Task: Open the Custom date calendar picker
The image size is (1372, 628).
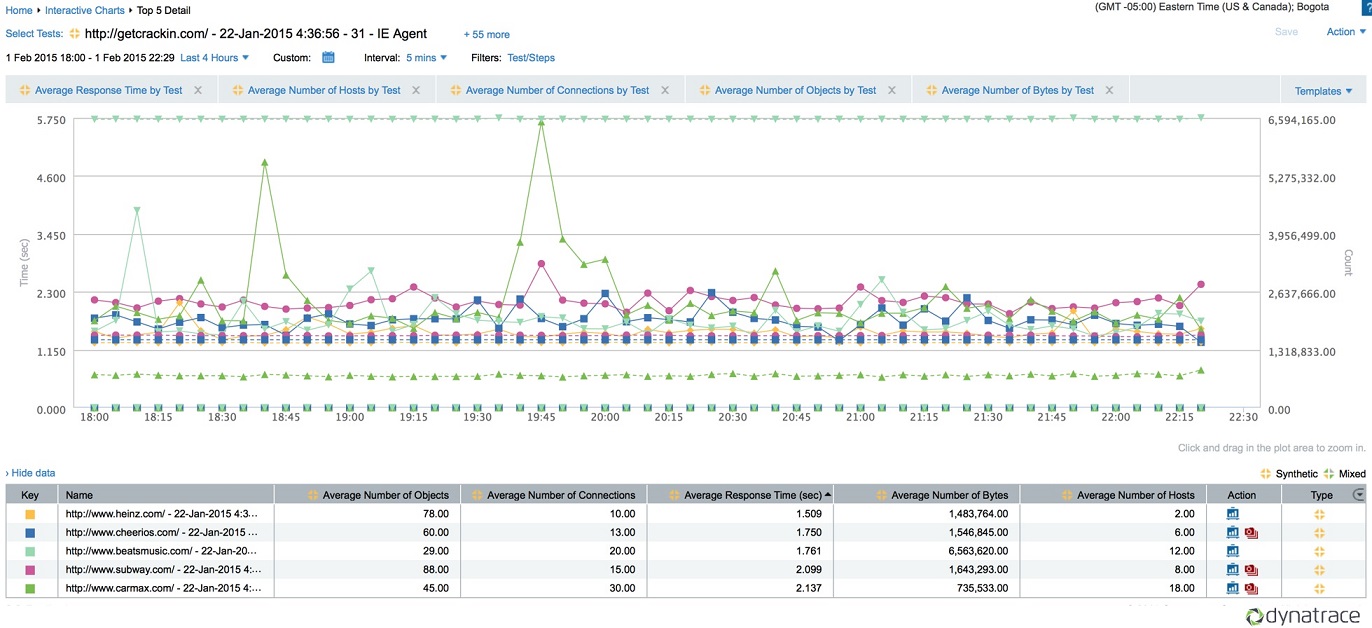Action: (x=328, y=58)
